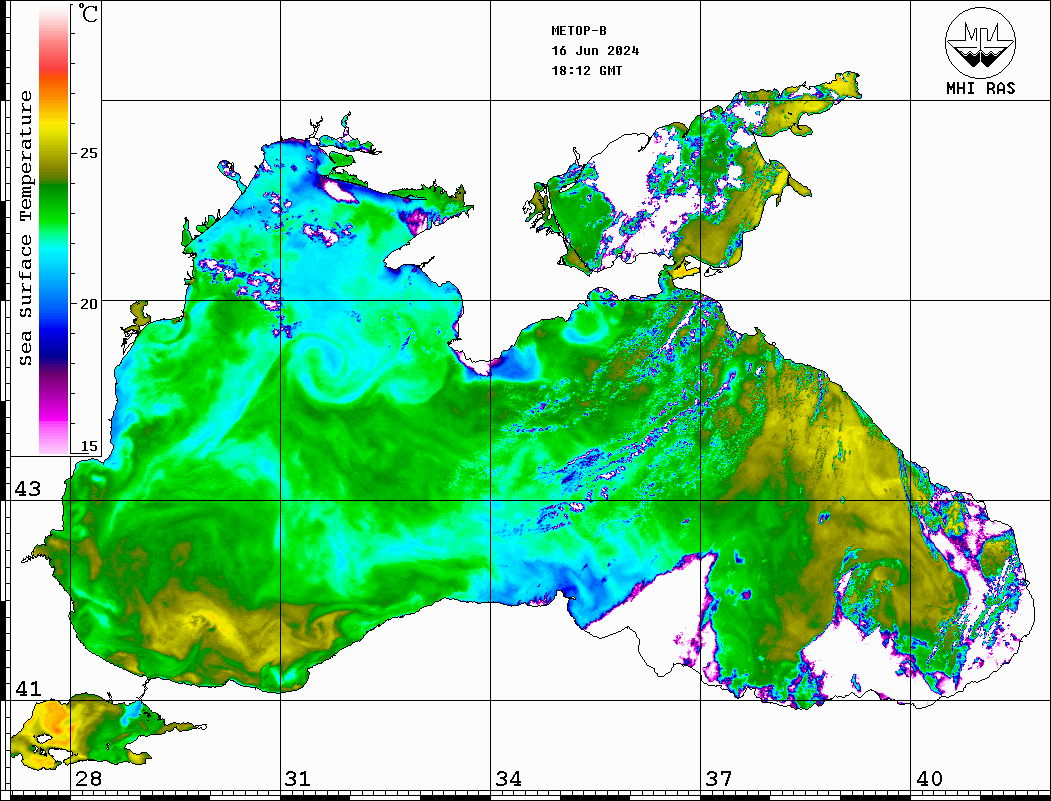Click the 'METOP-B' satellite label

[x=579, y=31]
